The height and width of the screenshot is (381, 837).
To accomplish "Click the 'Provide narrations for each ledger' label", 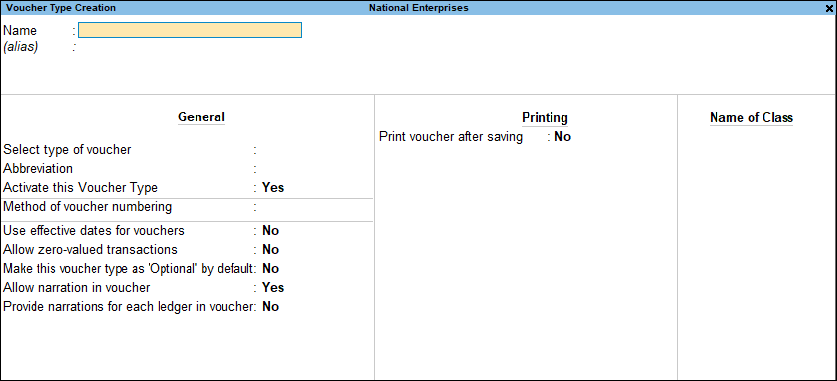I will [128, 307].
